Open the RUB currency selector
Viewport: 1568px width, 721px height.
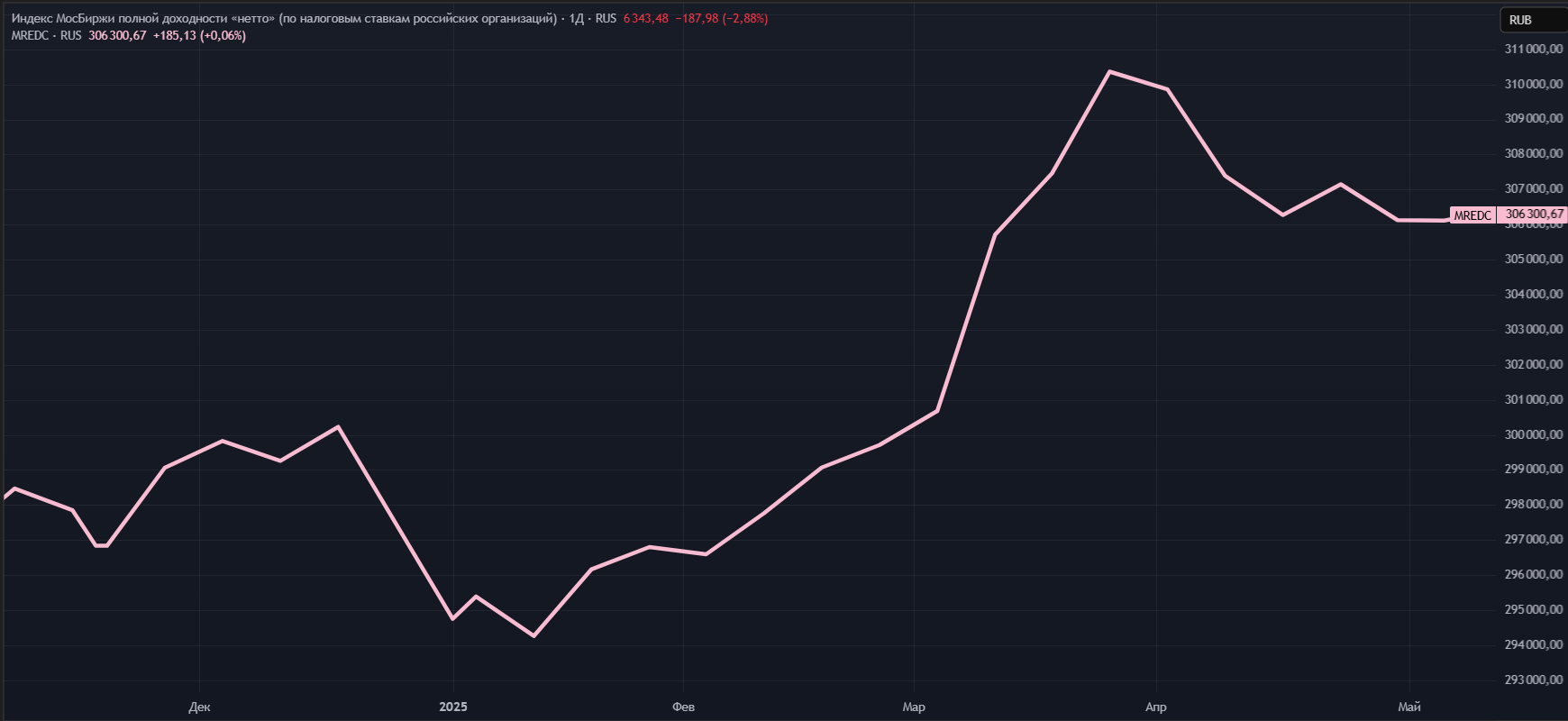tap(1520, 20)
